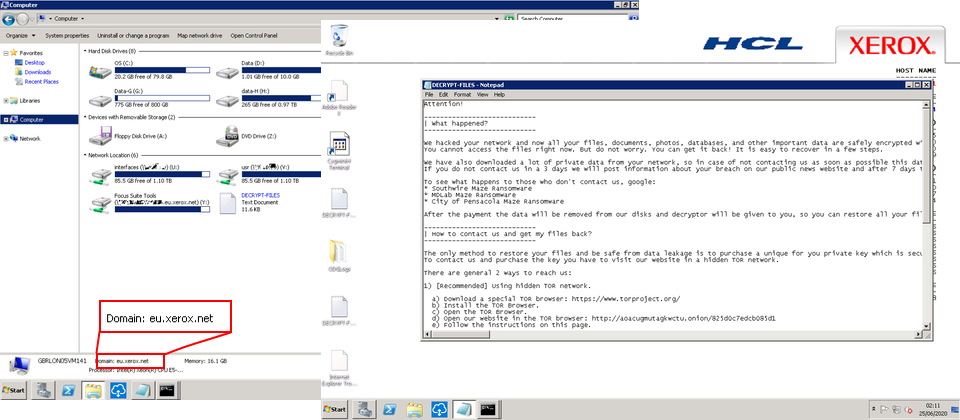Click active Notepad button in desktop taskbar
This screenshot has height=420, width=960.
coord(463,409)
